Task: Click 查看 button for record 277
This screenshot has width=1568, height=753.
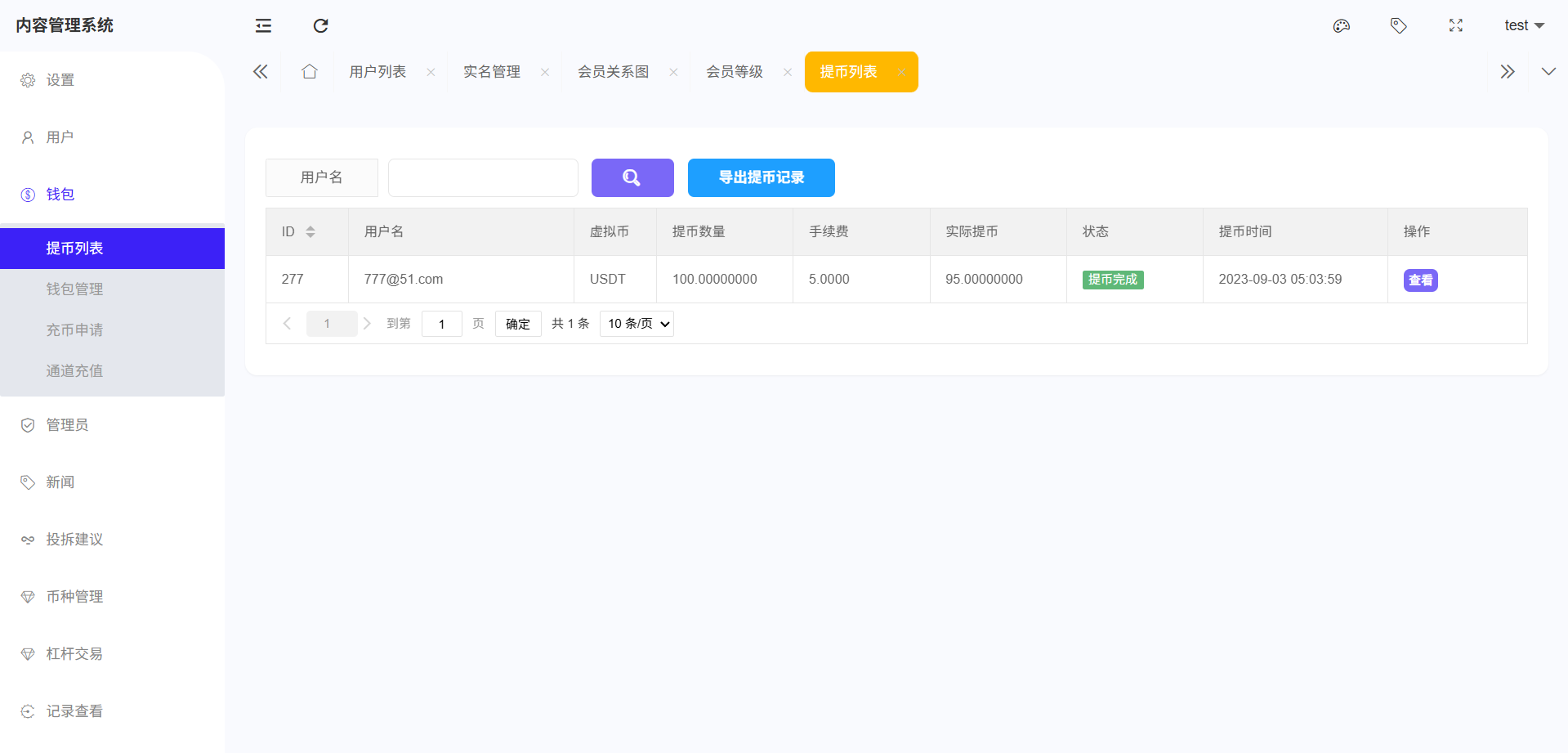Action: 1420,280
